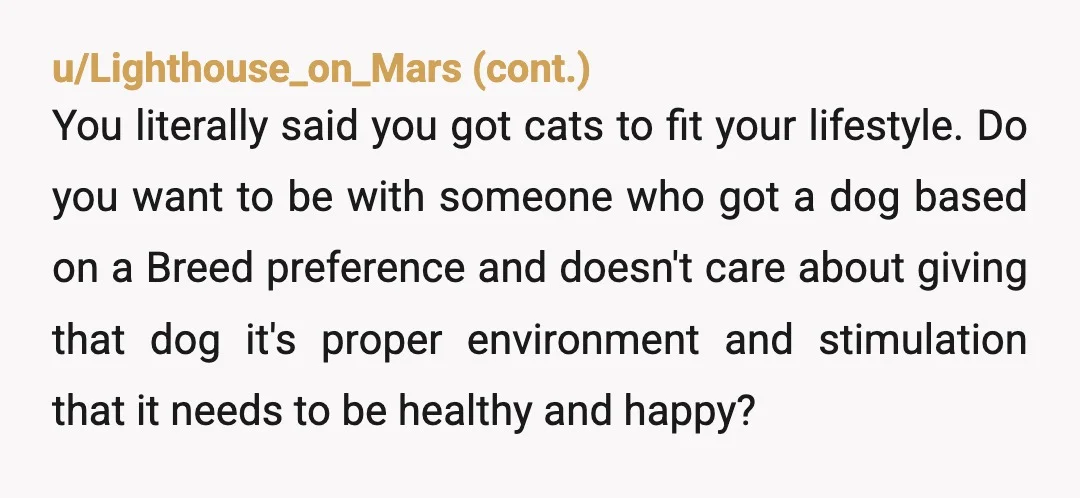Click the capitalized word "Breed"
This screenshot has height=498, width=1080.
tap(200, 267)
